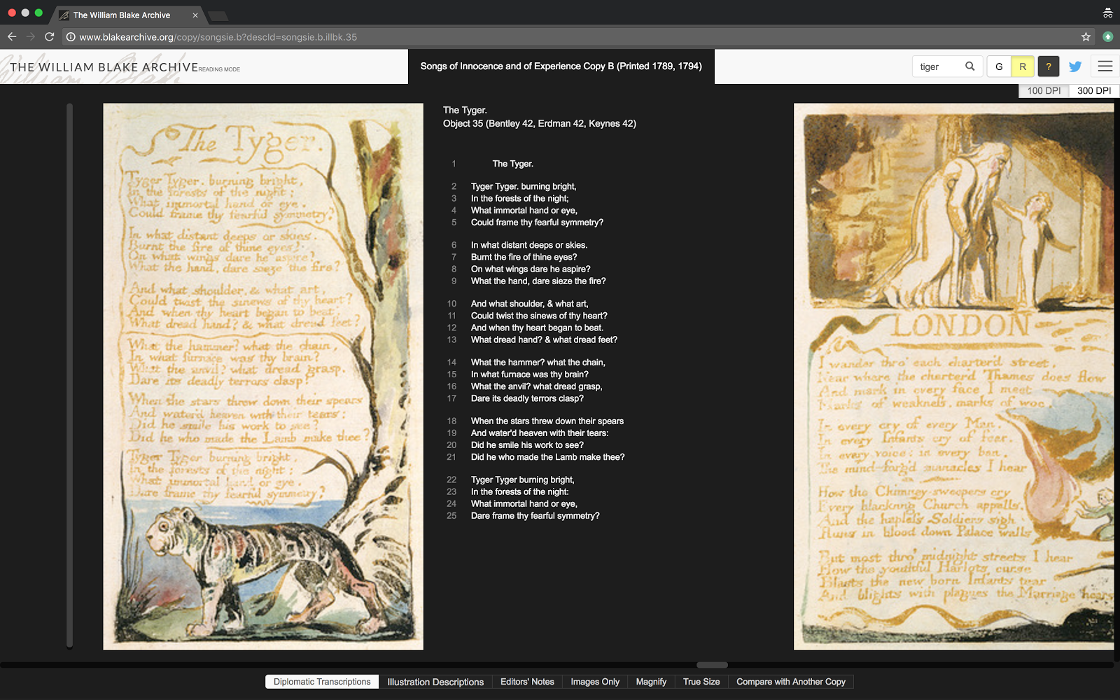
Task: Open the Twitter bird link
Action: [x=1075, y=66]
